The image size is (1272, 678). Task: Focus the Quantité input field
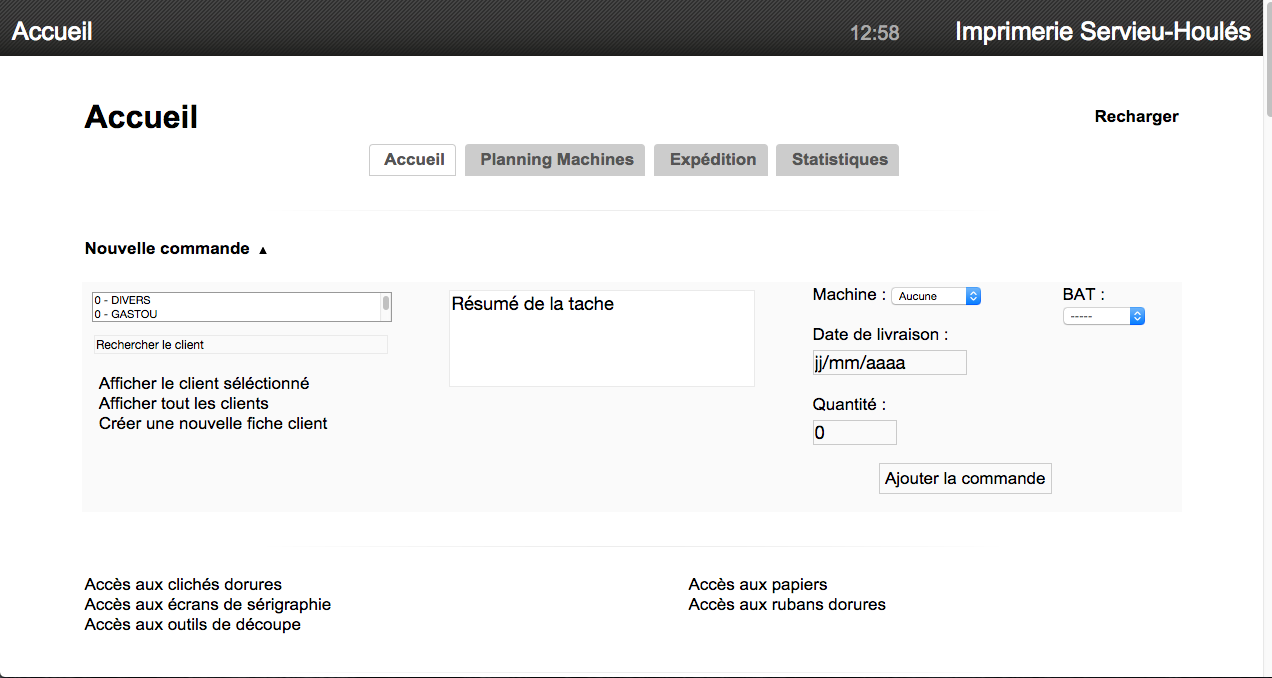(854, 433)
